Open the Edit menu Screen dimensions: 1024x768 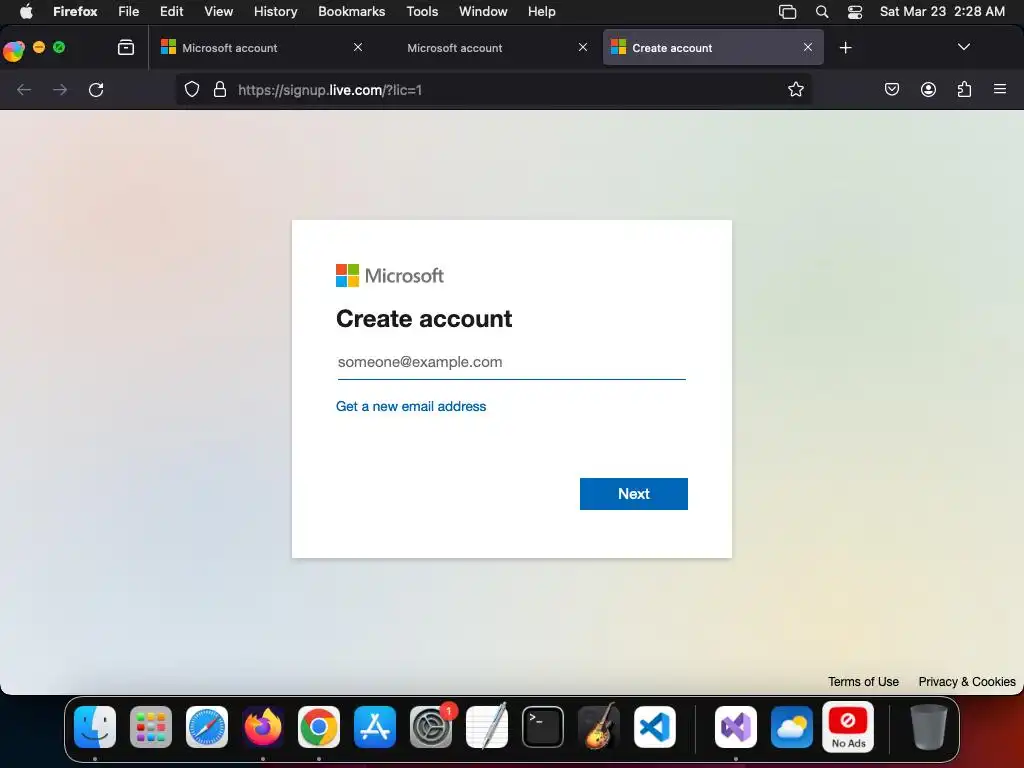(x=171, y=11)
